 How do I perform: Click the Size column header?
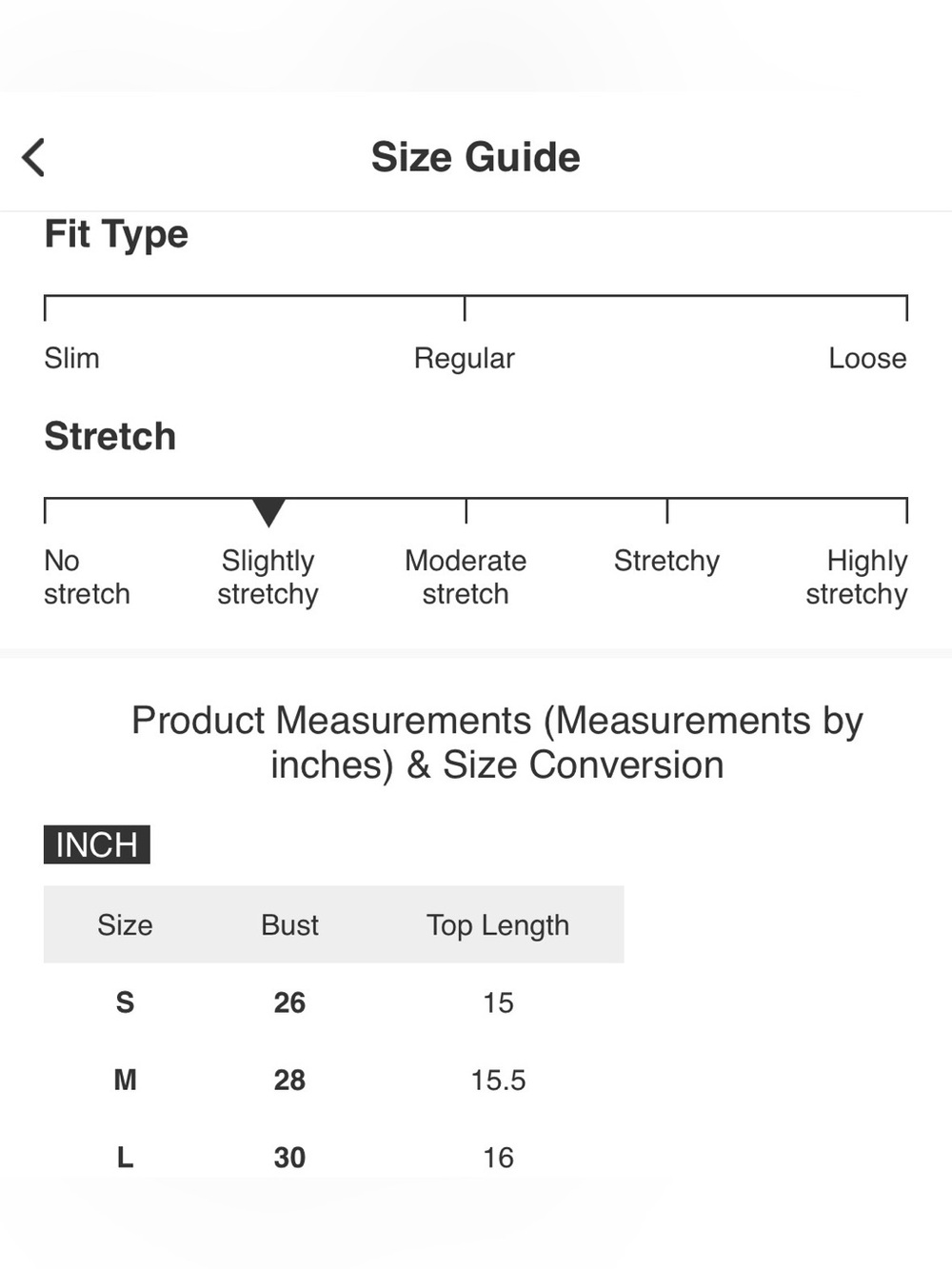pos(125,924)
